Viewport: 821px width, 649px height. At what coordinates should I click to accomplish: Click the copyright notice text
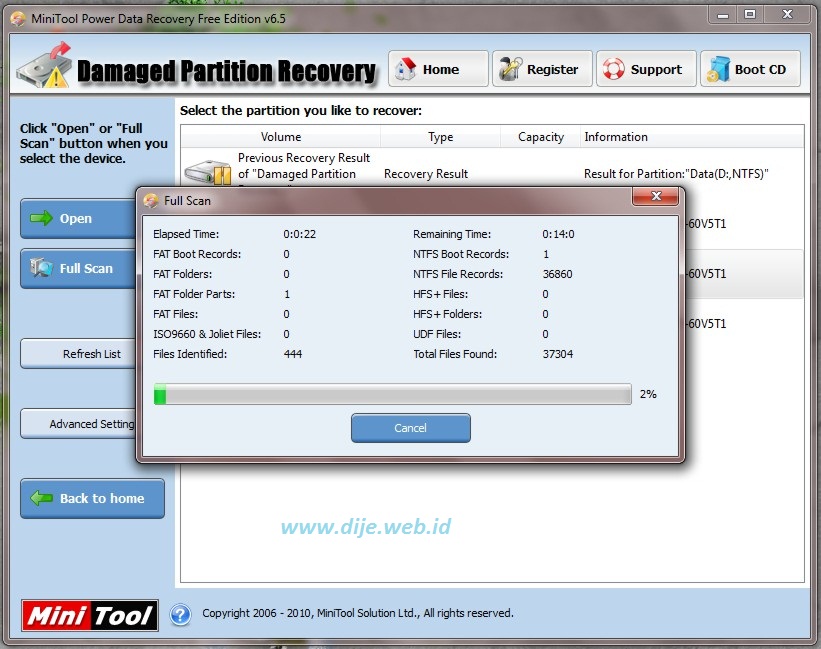point(358,613)
